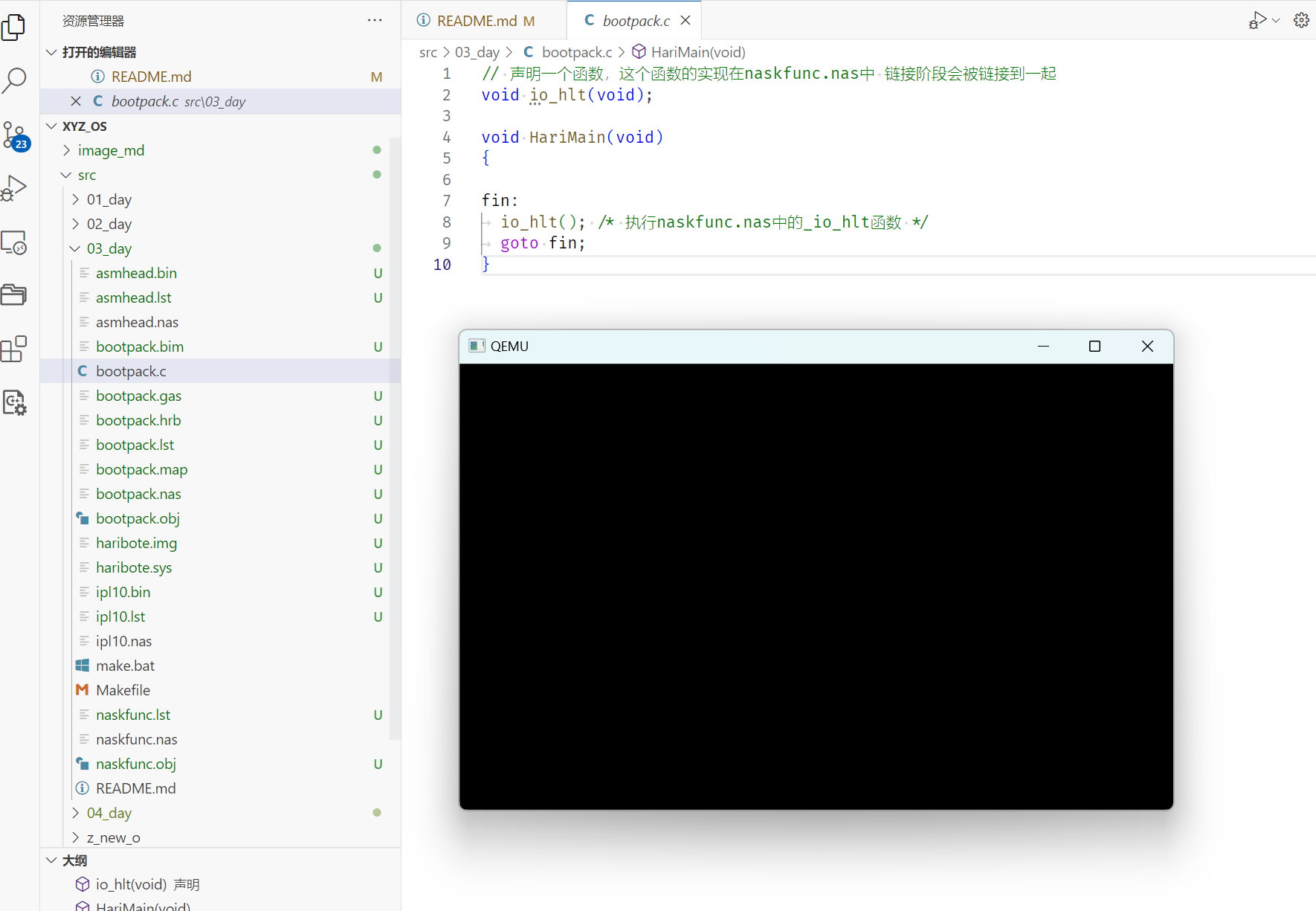
Task: Click the HariMain function name in code
Action: (567, 137)
